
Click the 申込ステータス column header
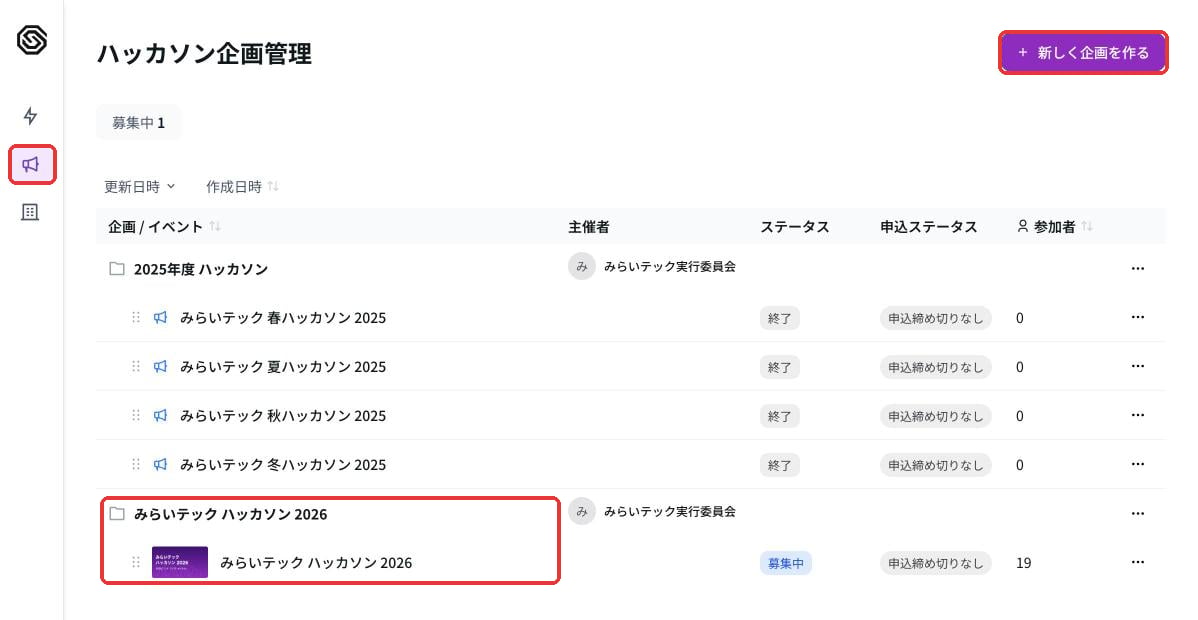click(928, 226)
